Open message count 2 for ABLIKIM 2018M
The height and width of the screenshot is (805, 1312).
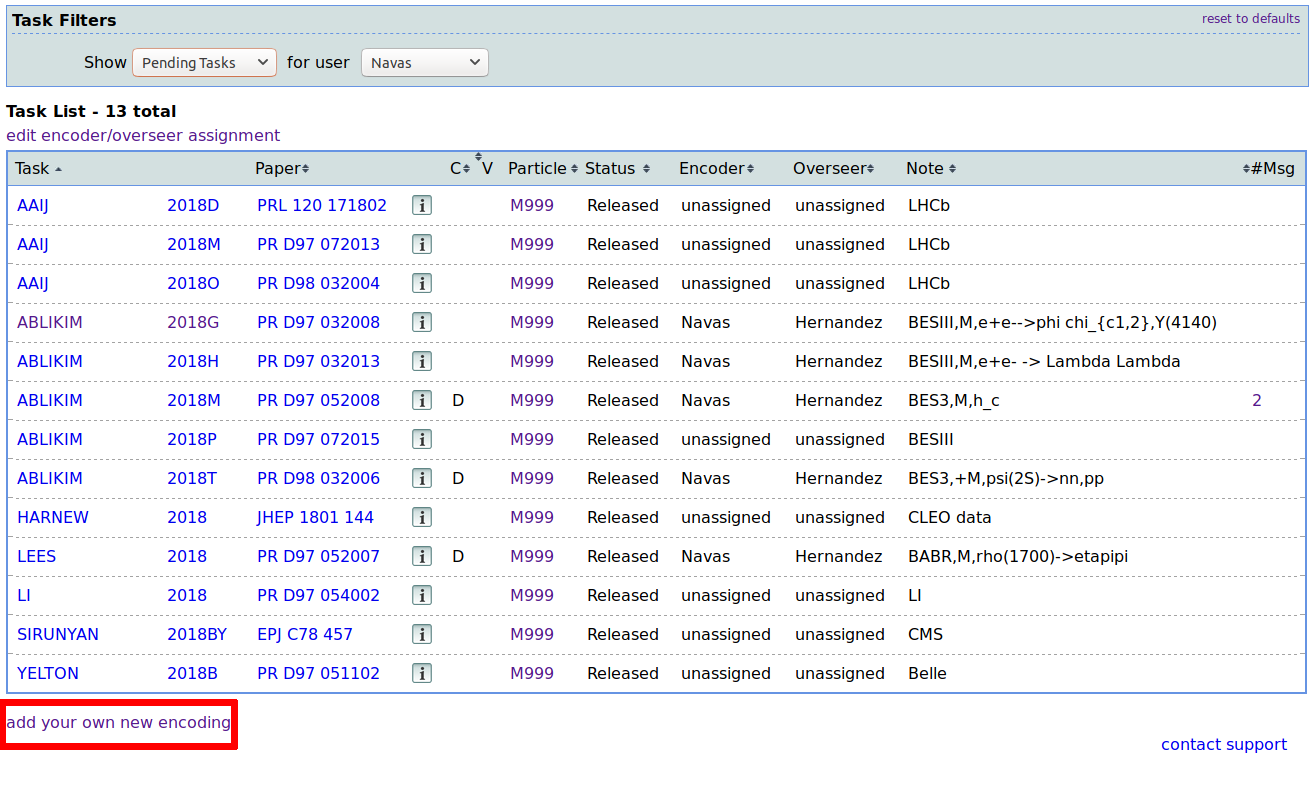(x=1257, y=400)
